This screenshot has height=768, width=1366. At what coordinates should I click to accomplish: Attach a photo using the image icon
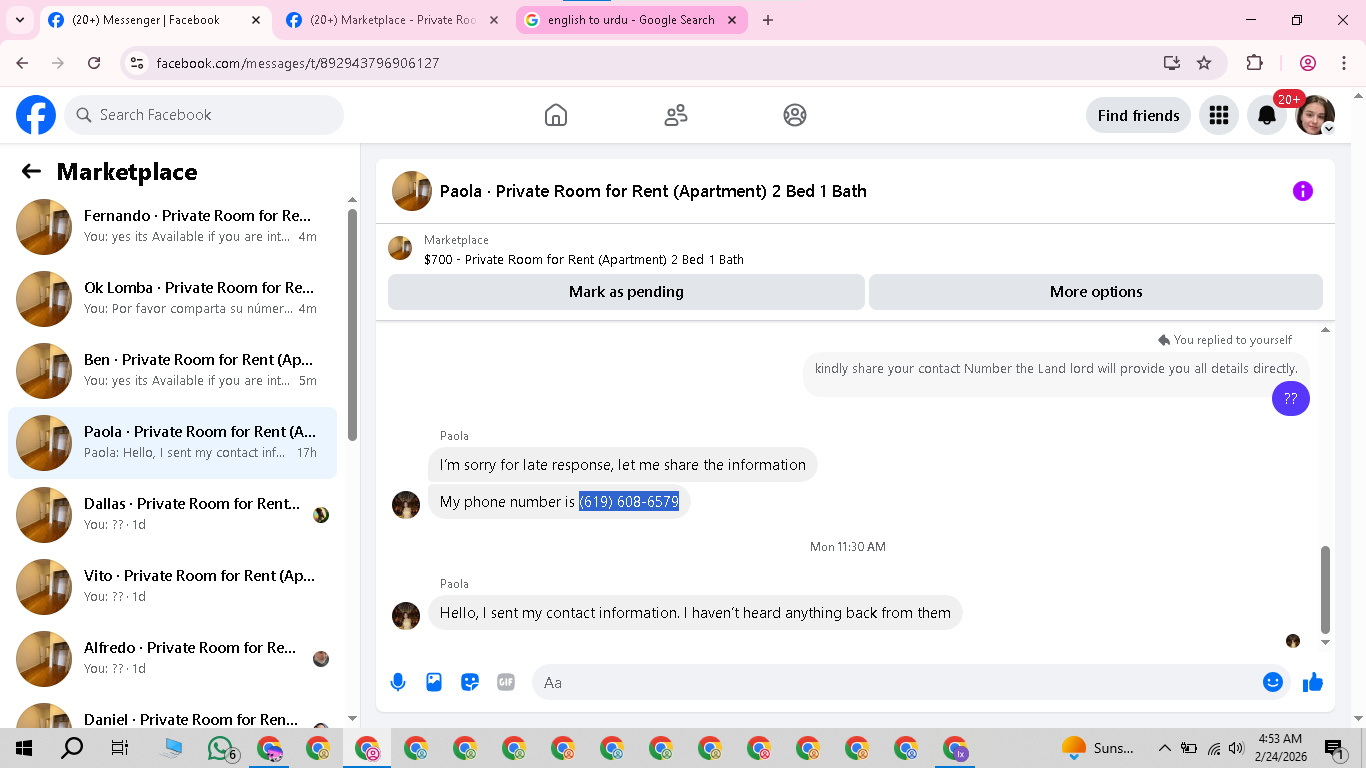434,682
